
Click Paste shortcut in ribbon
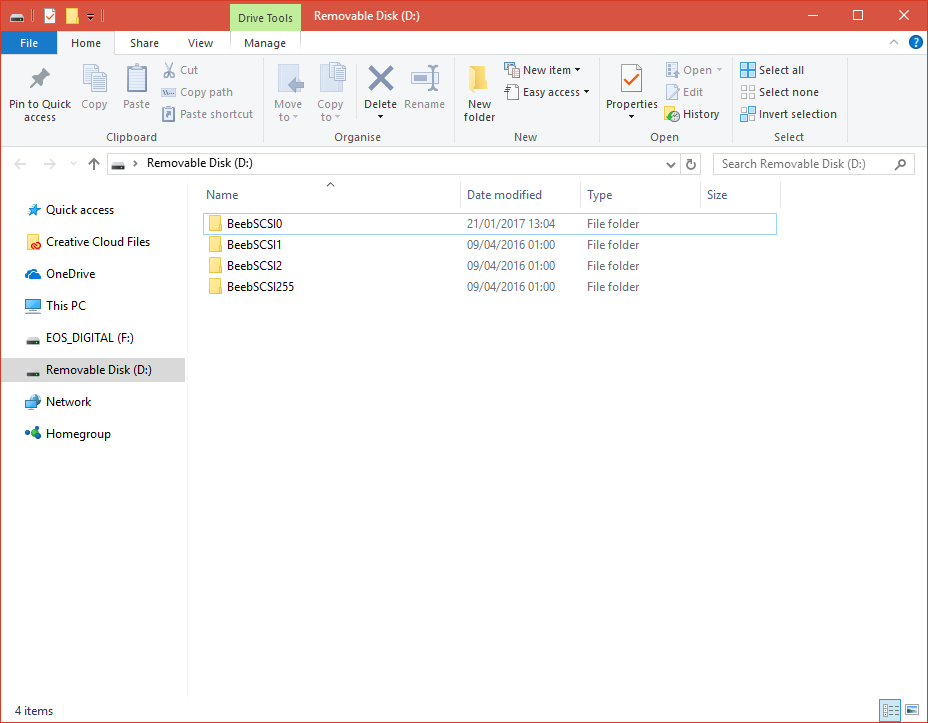(208, 114)
